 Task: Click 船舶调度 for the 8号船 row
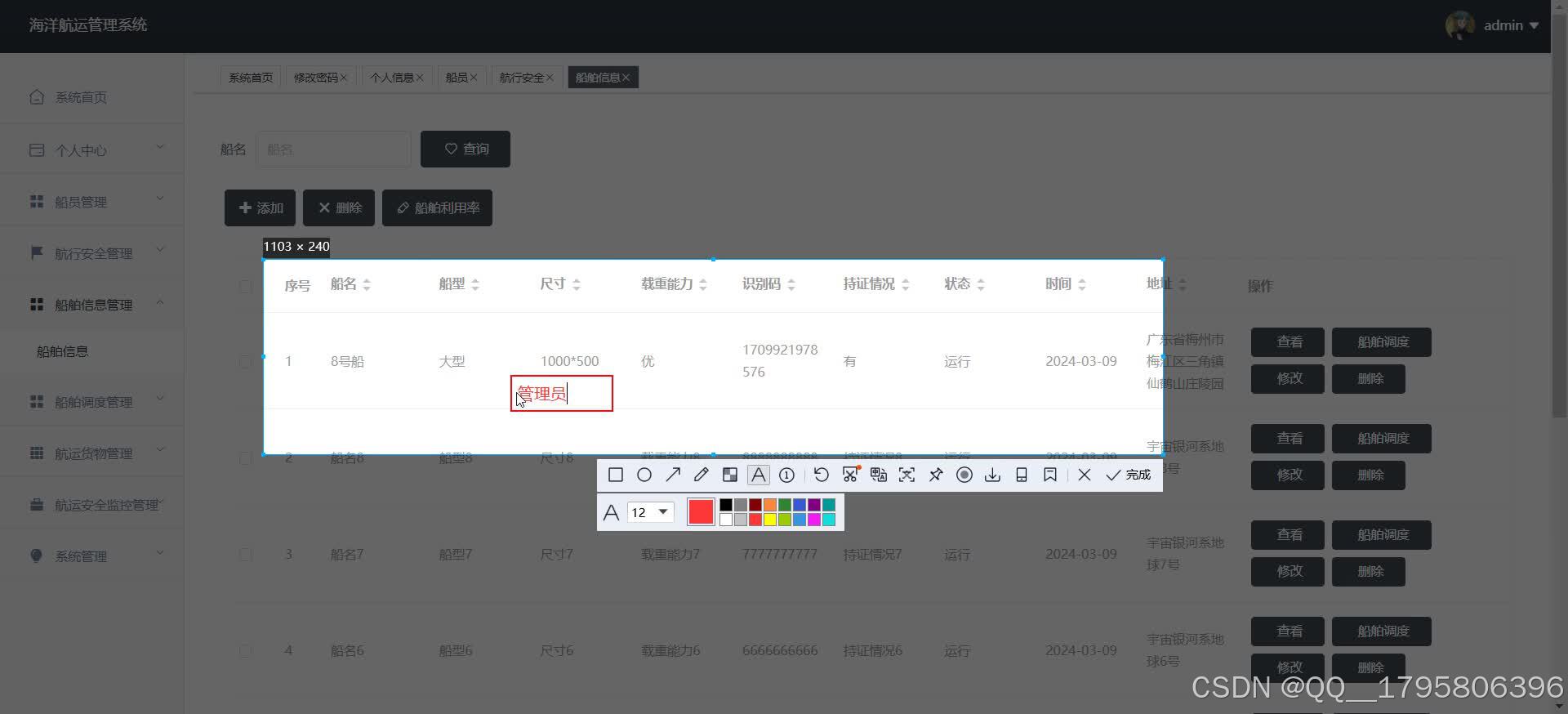pyautogui.click(x=1382, y=342)
